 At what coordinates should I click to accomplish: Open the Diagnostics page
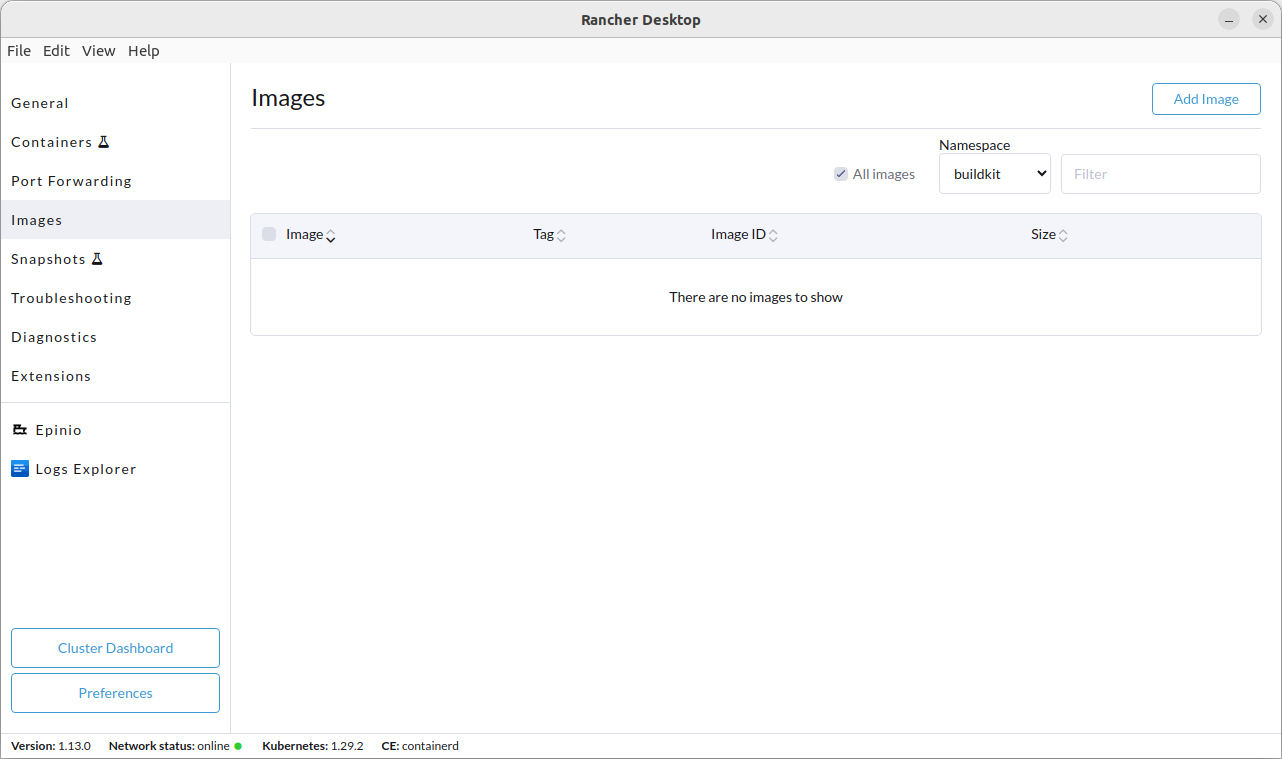click(x=115, y=337)
